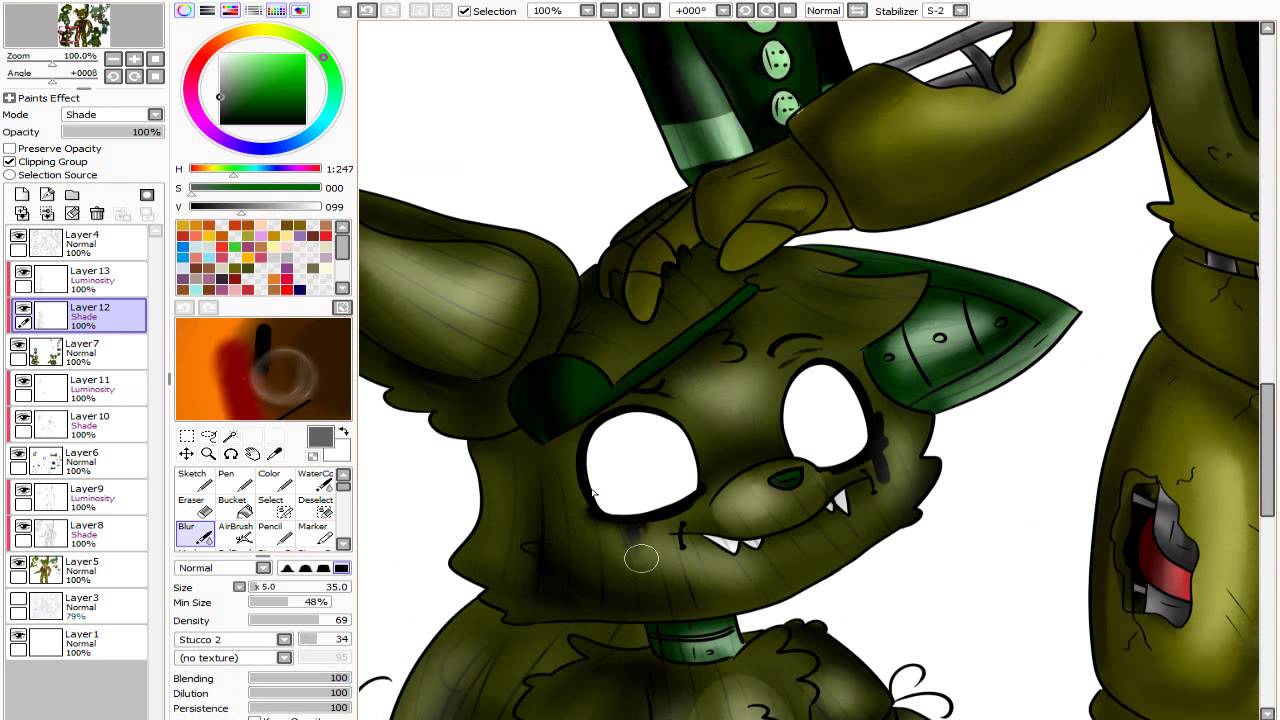Select the Bucket fill tool
This screenshot has width=1280, height=720.
click(x=235, y=507)
